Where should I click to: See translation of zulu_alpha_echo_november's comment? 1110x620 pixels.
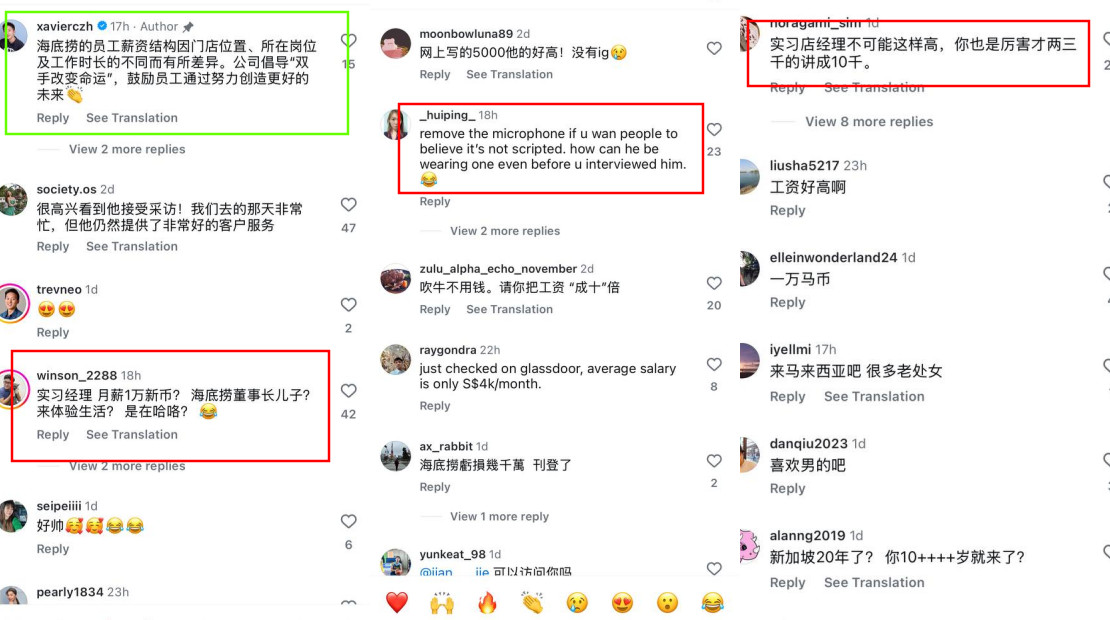tap(509, 309)
